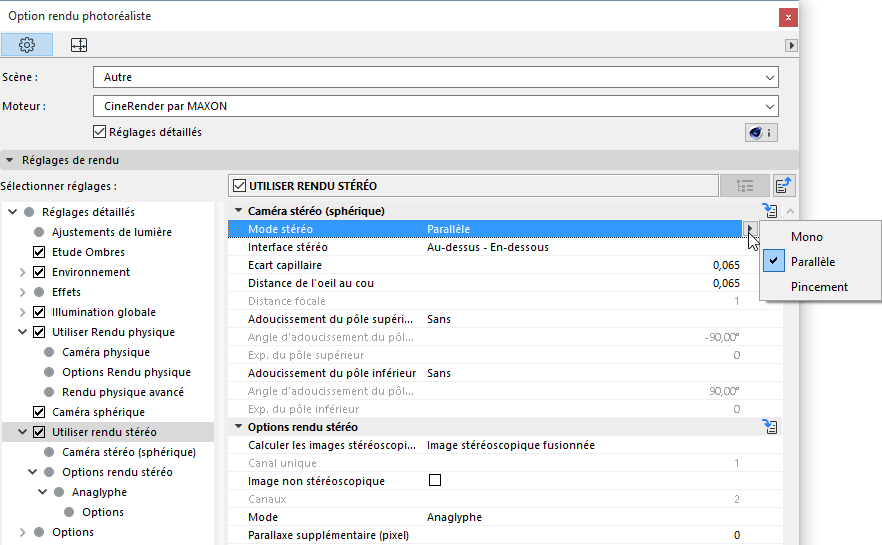Select Rendu physique avancé in tree
882x545 pixels.
coord(123,392)
